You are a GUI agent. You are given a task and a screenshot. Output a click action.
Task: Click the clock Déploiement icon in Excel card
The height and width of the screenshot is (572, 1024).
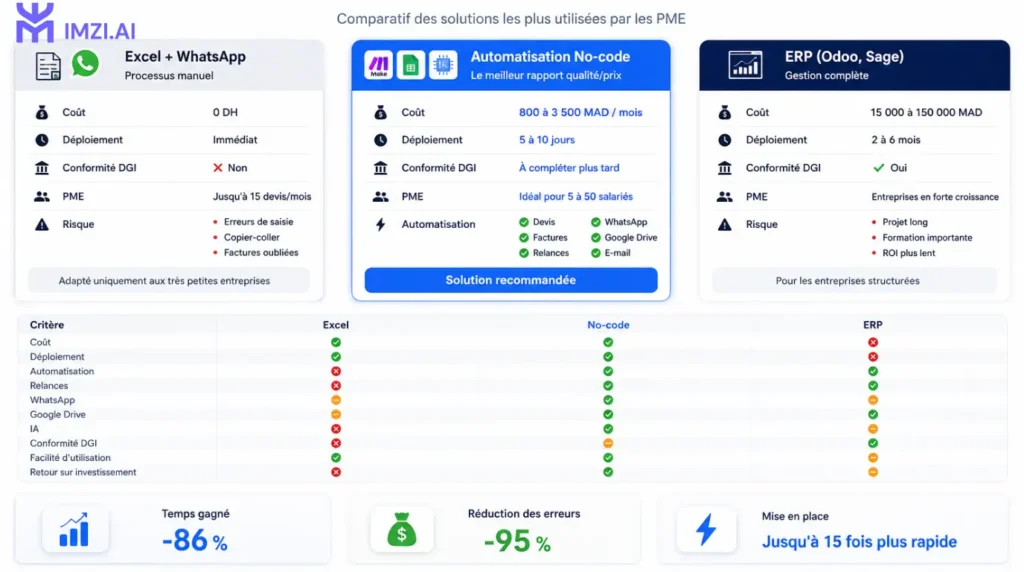coord(42,140)
